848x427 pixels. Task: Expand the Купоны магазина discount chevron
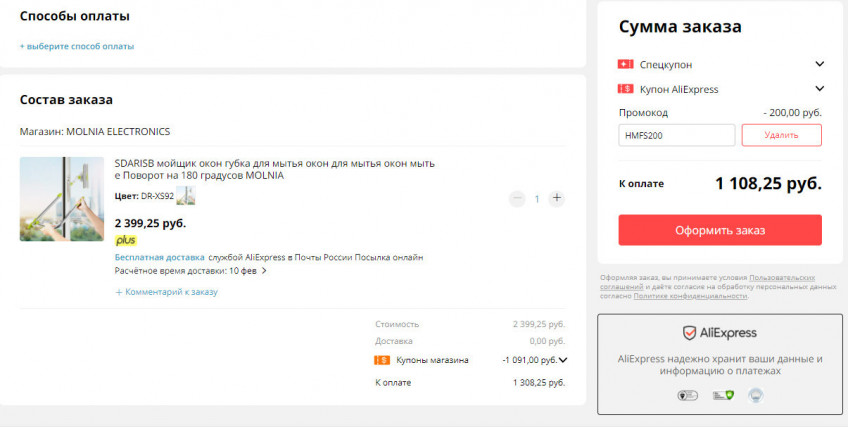563,360
